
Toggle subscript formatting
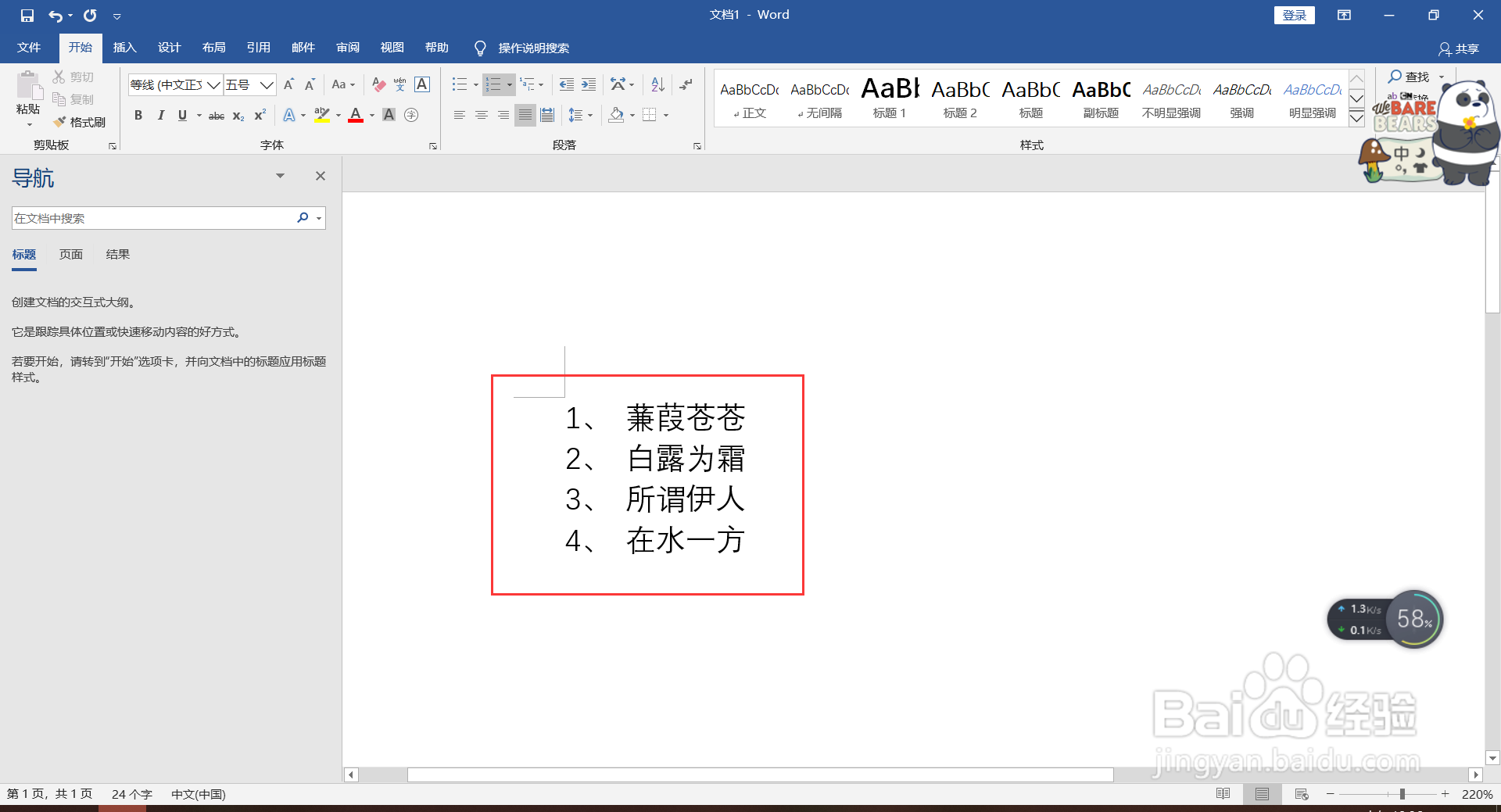pyautogui.click(x=238, y=115)
